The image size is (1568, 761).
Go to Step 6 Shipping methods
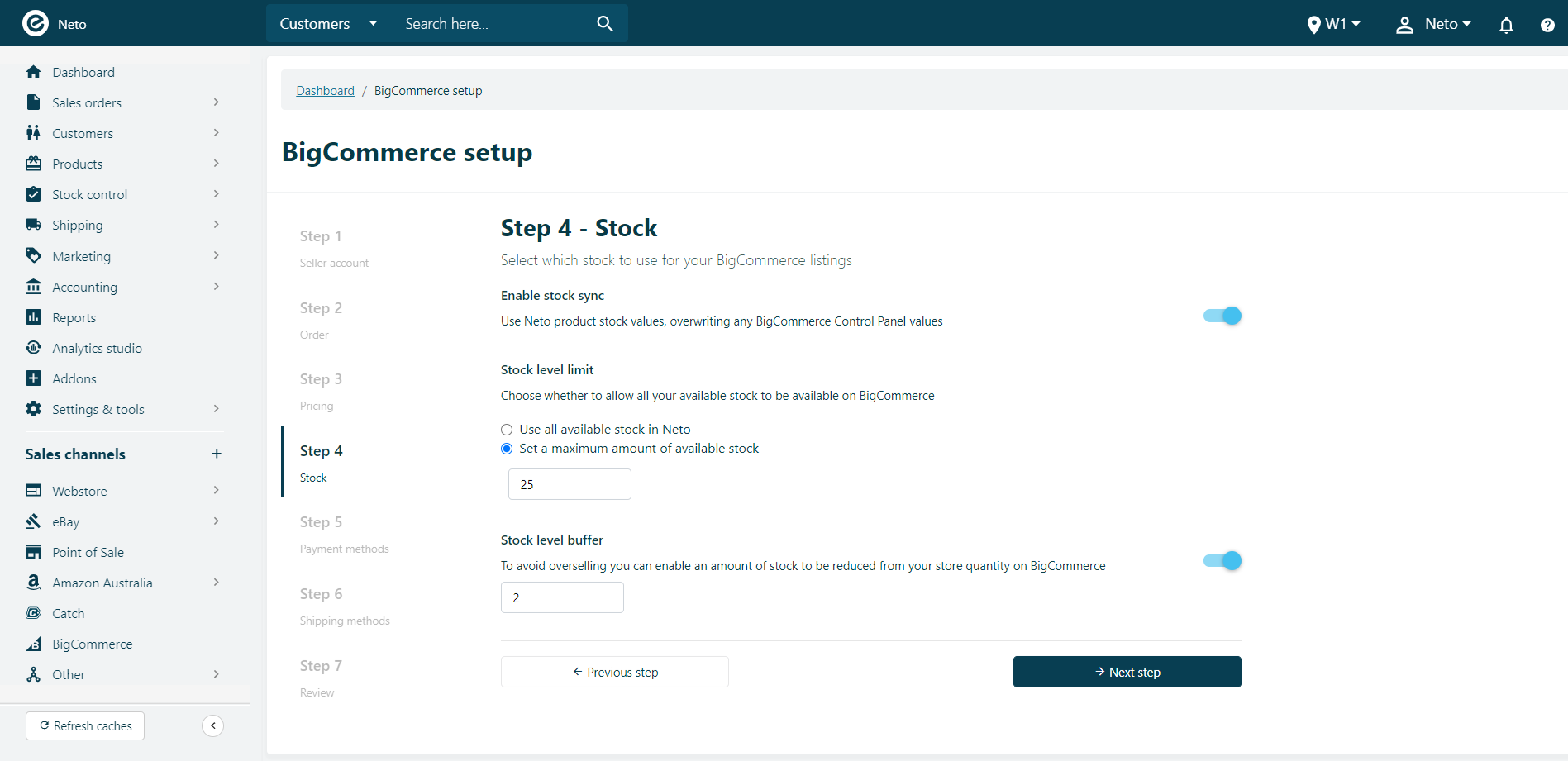[345, 606]
